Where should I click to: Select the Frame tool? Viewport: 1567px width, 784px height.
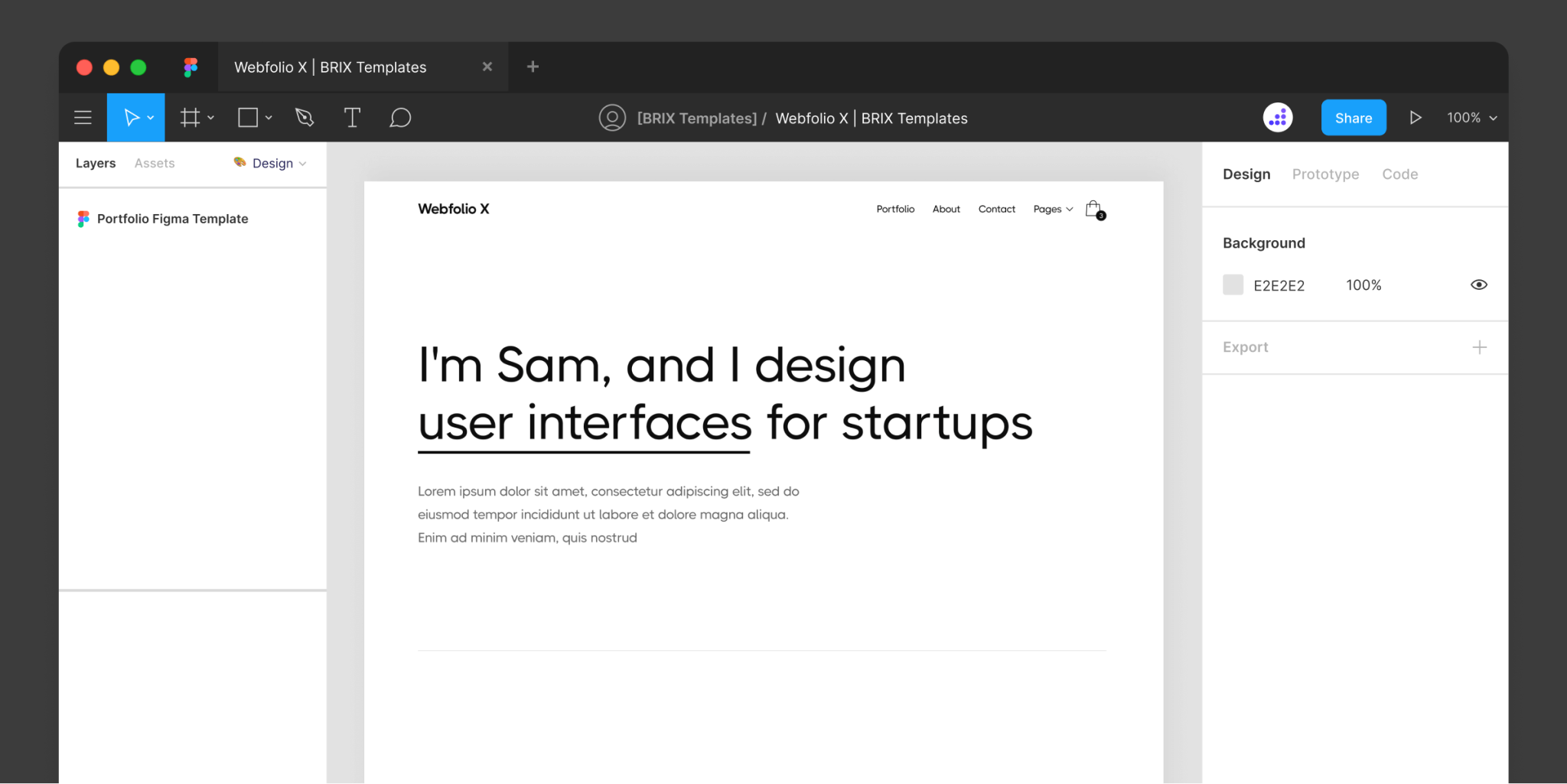tap(190, 117)
